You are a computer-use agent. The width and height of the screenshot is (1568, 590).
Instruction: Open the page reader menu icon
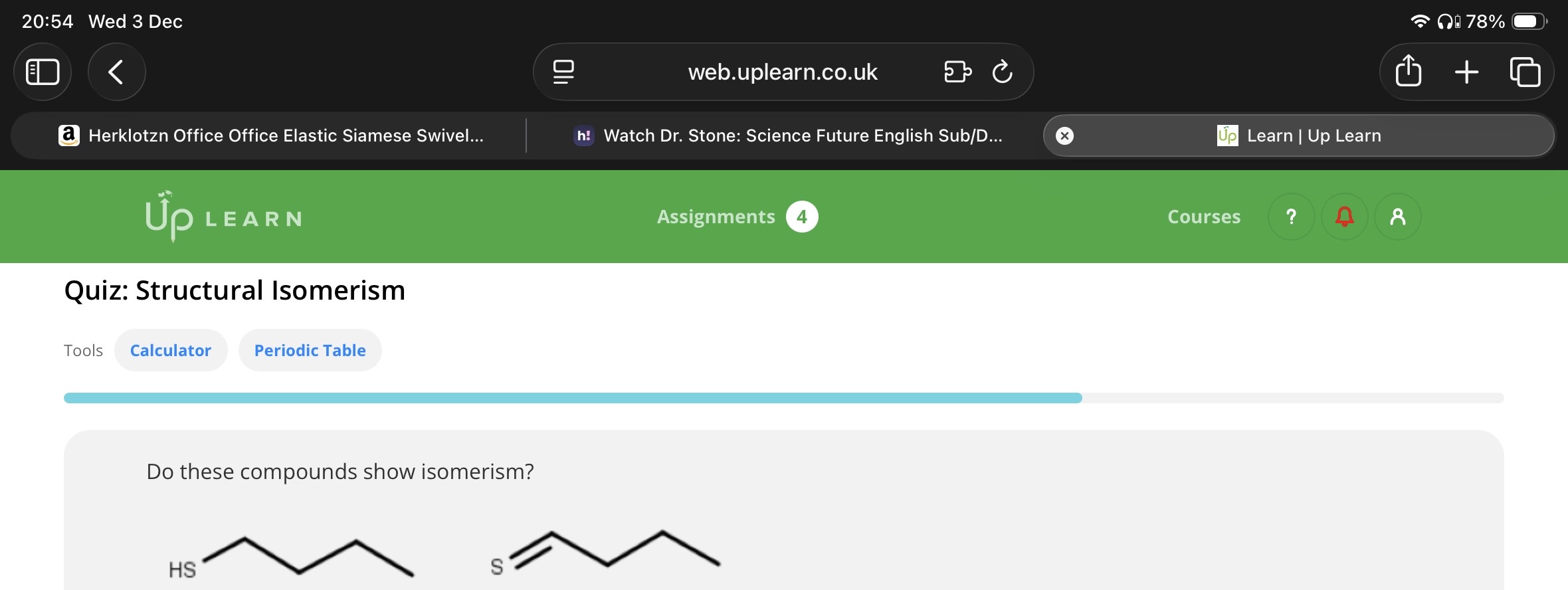(563, 72)
